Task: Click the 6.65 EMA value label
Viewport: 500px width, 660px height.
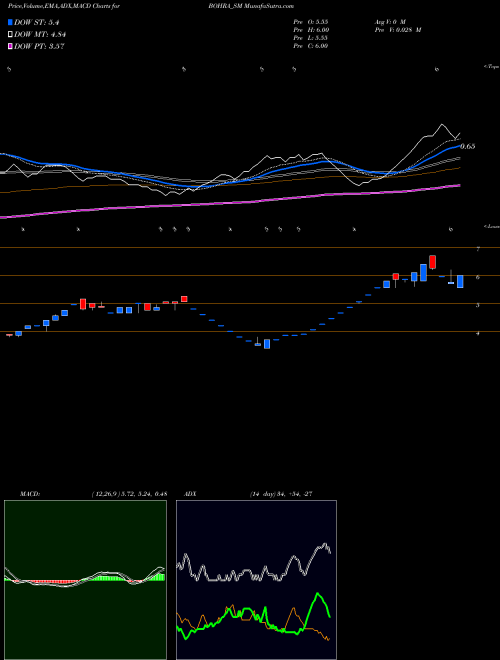Action: click(x=468, y=146)
